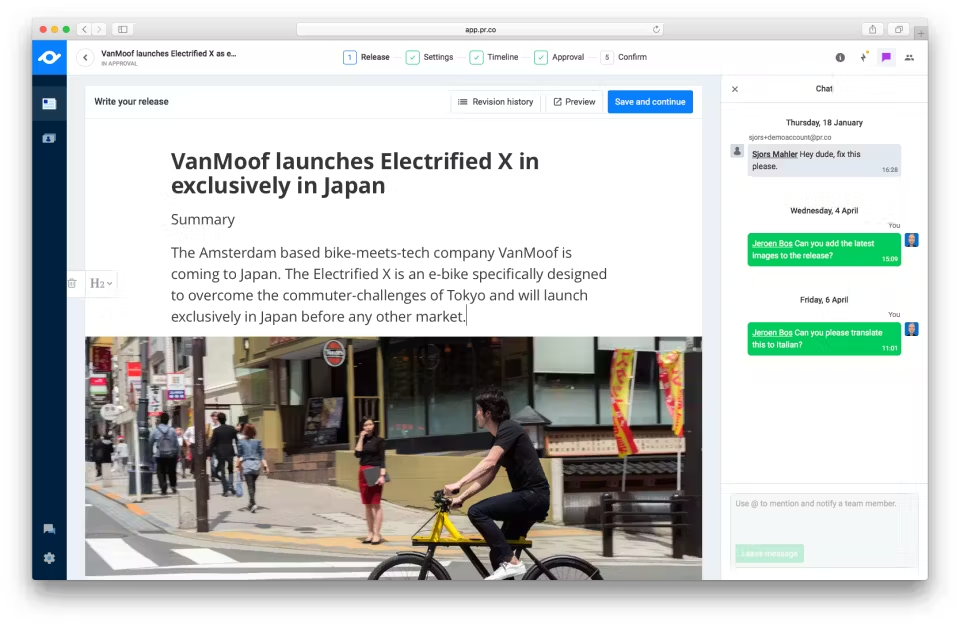Go to the Timeline step

tap(493, 58)
